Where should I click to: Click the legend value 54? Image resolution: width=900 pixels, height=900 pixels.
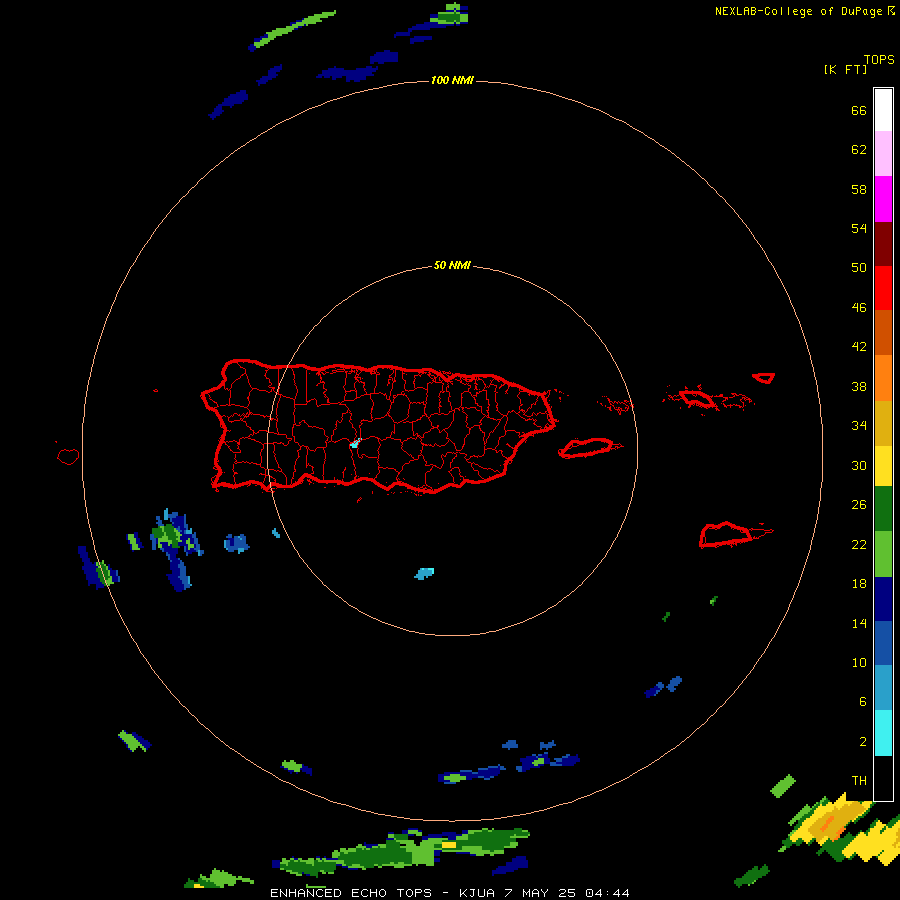(x=859, y=228)
